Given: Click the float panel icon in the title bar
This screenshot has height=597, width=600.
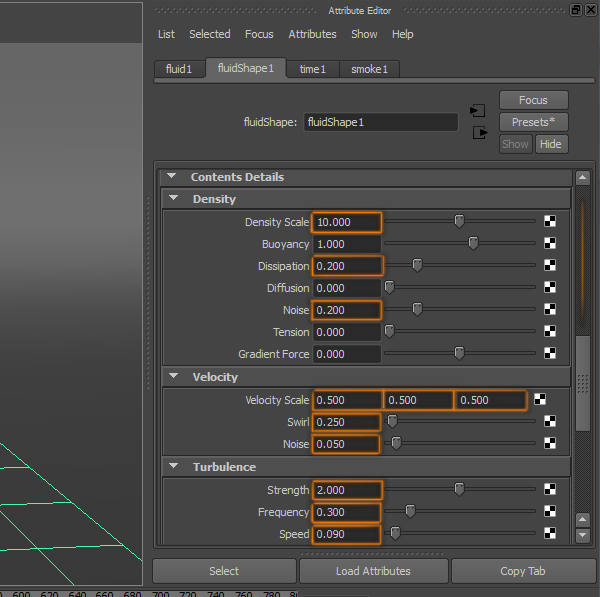Looking at the screenshot, I should (576, 10).
